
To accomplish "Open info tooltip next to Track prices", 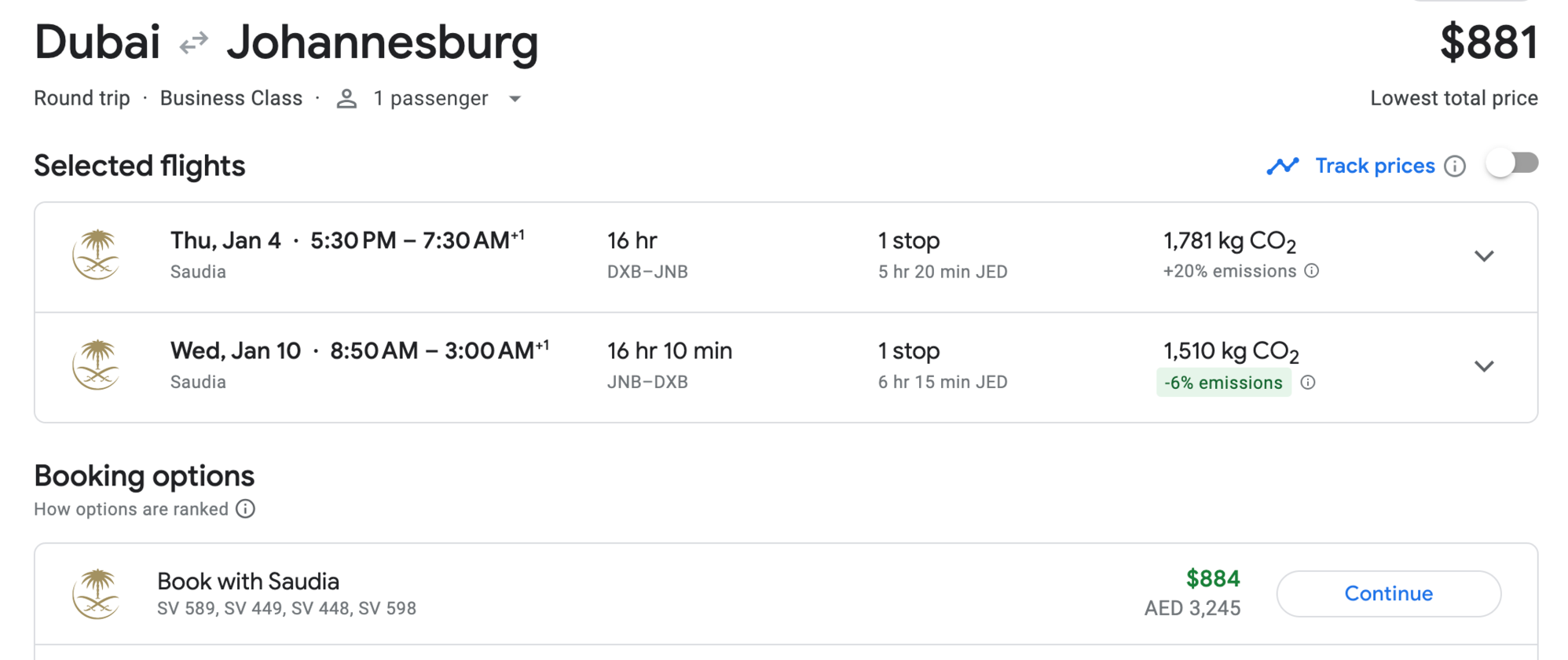I will [1456, 166].
